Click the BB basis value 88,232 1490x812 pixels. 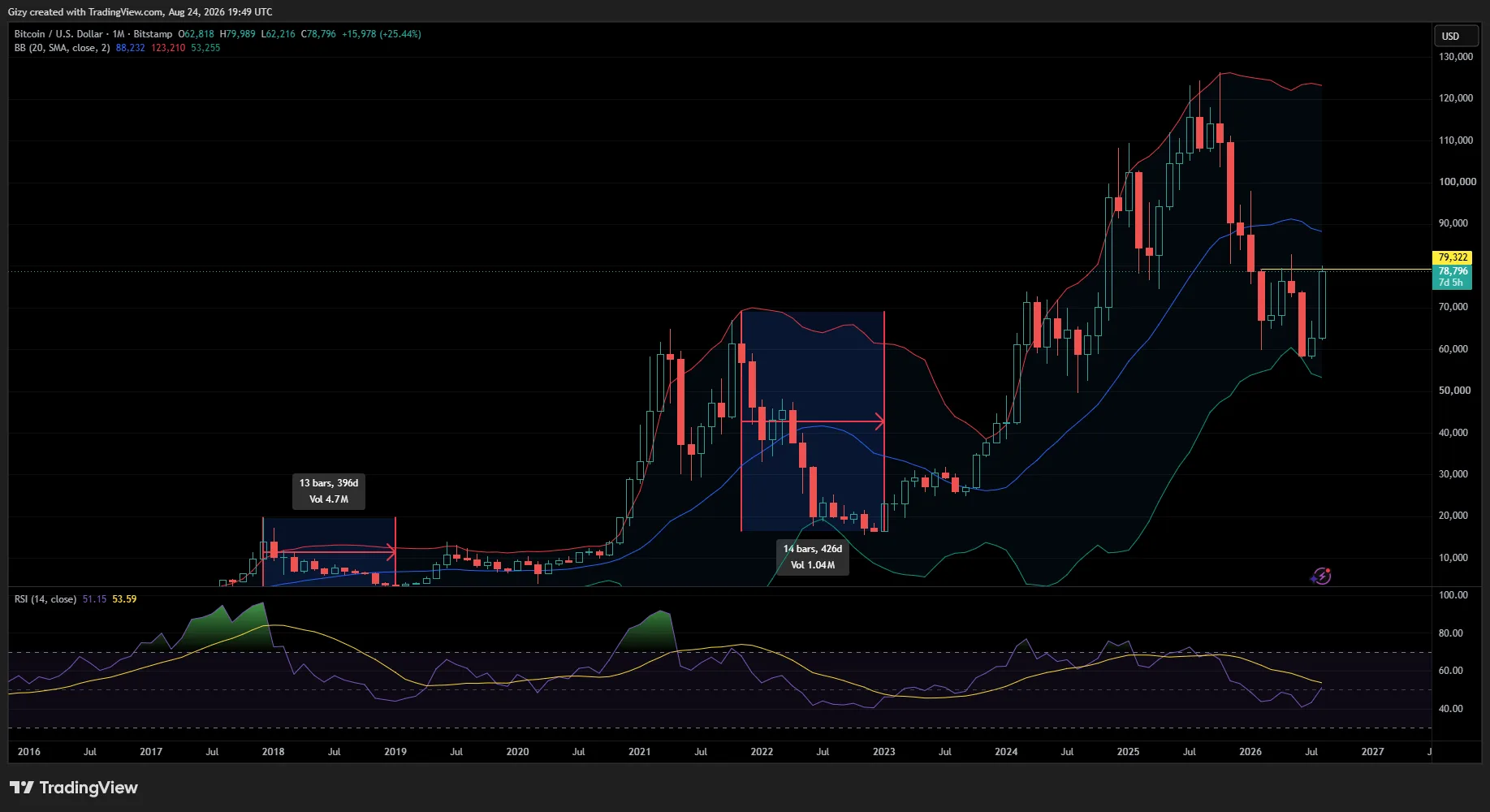tap(131, 48)
